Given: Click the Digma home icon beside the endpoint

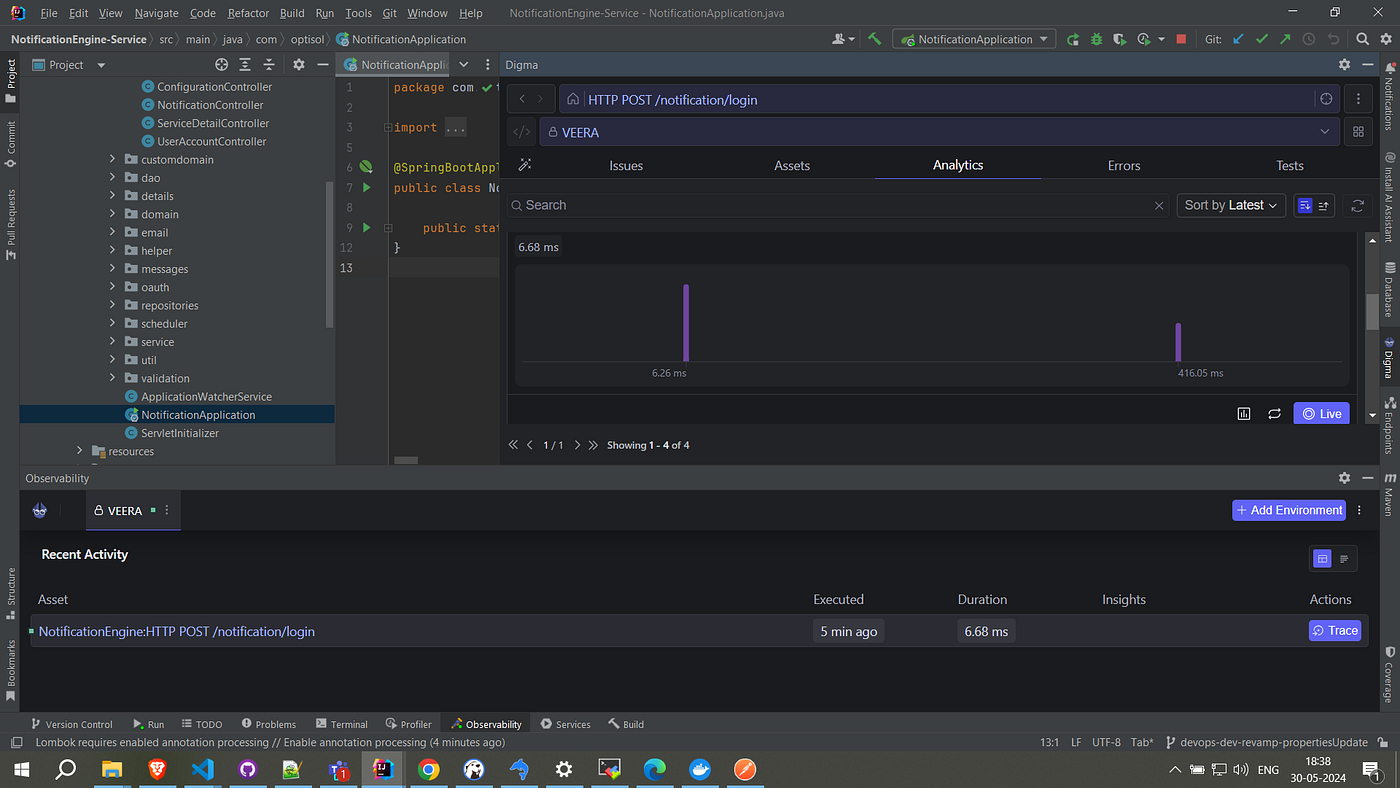Looking at the screenshot, I should point(573,100).
